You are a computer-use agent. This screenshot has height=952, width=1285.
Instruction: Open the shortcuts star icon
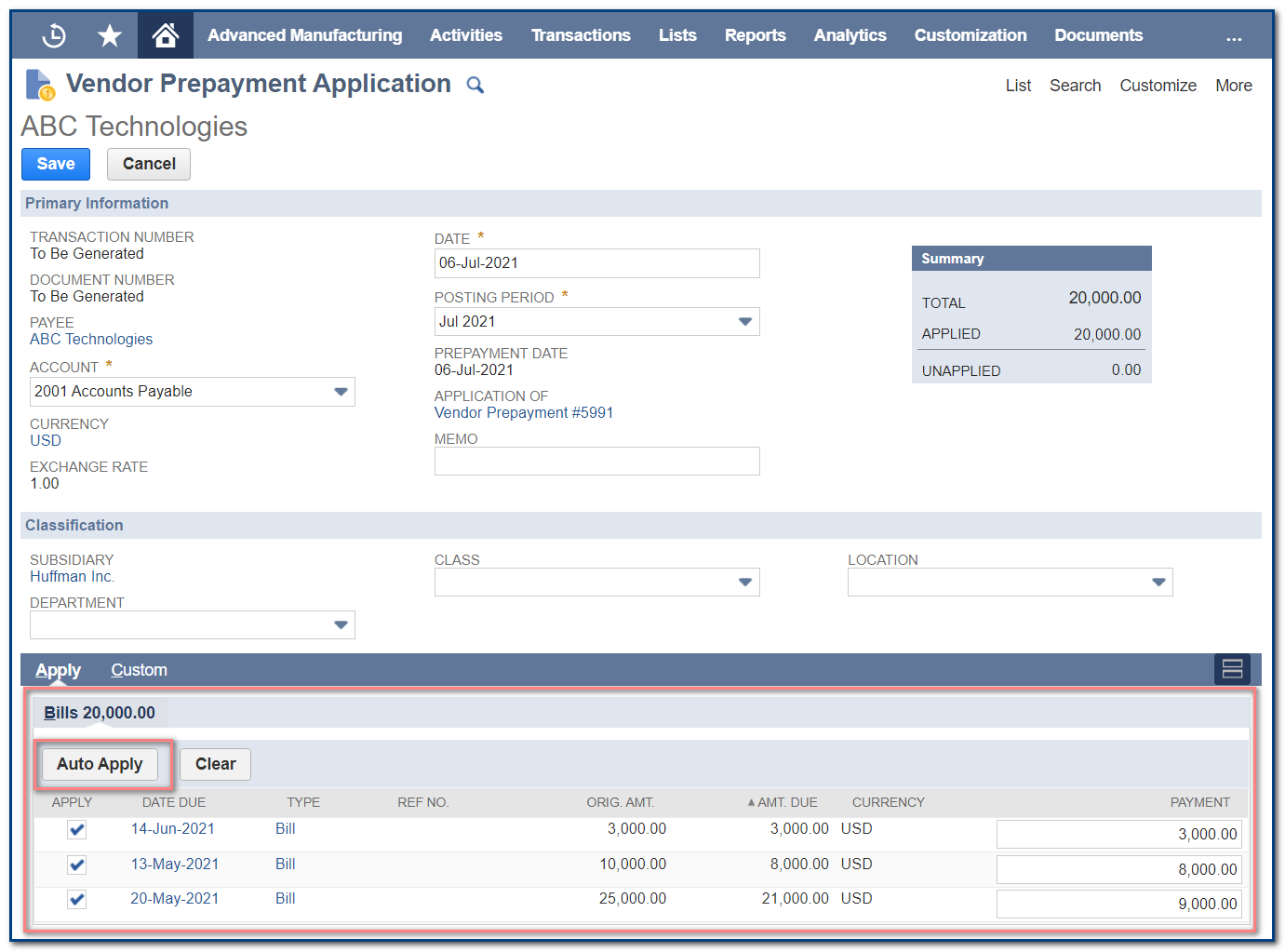tap(110, 35)
